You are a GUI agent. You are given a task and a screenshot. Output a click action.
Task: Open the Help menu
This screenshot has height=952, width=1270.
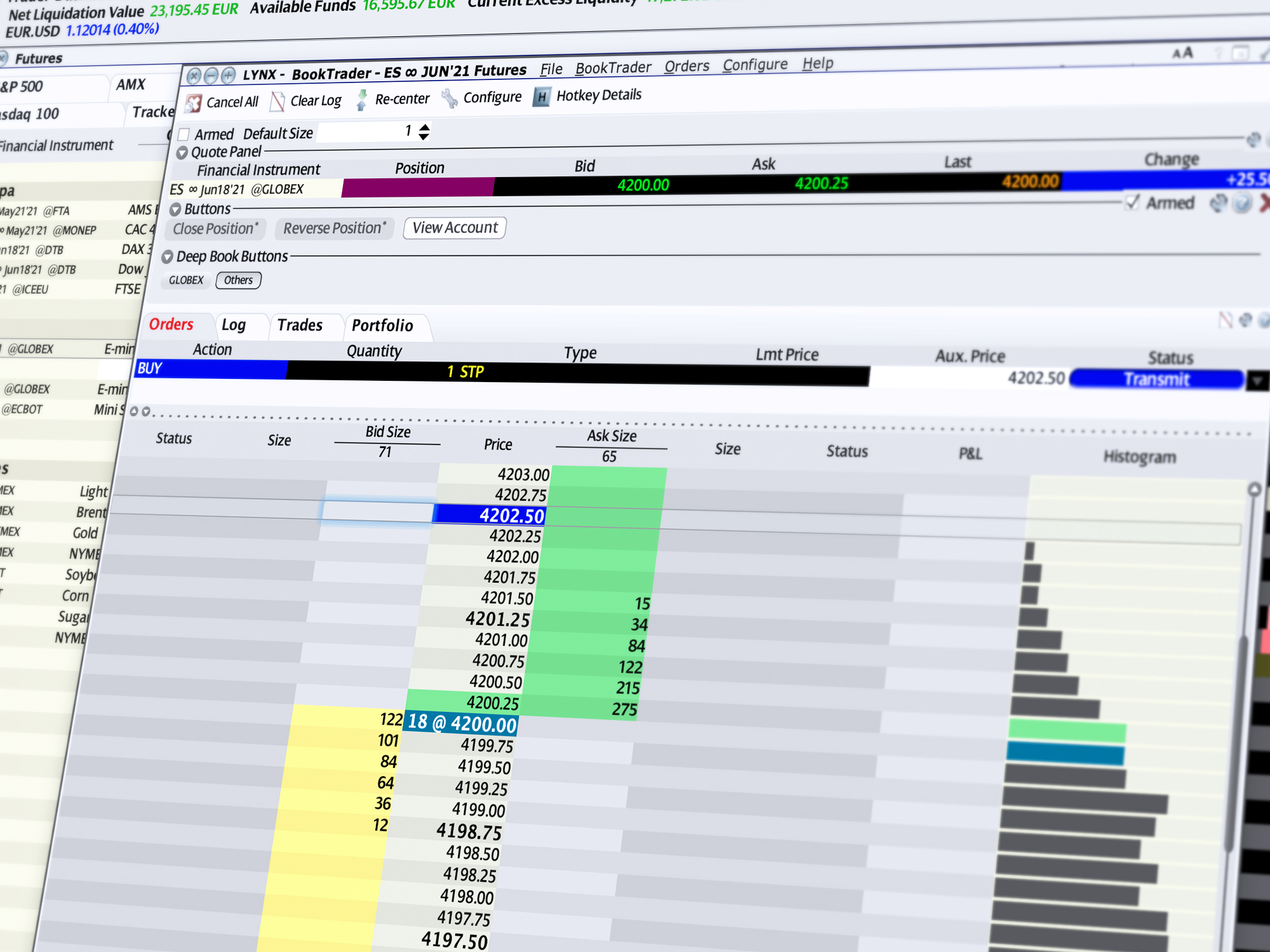click(818, 63)
